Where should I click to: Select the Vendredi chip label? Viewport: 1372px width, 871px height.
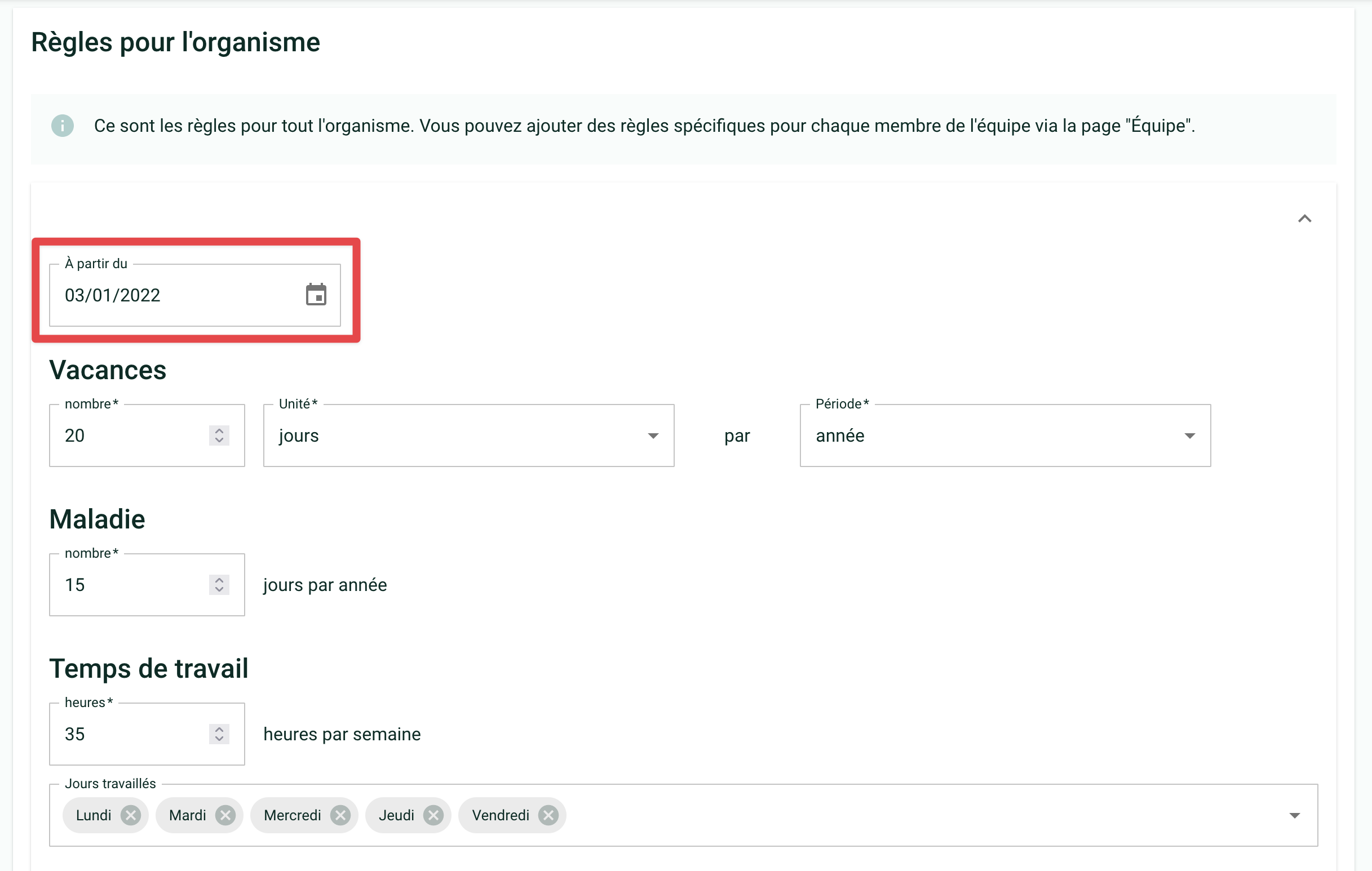click(x=501, y=815)
